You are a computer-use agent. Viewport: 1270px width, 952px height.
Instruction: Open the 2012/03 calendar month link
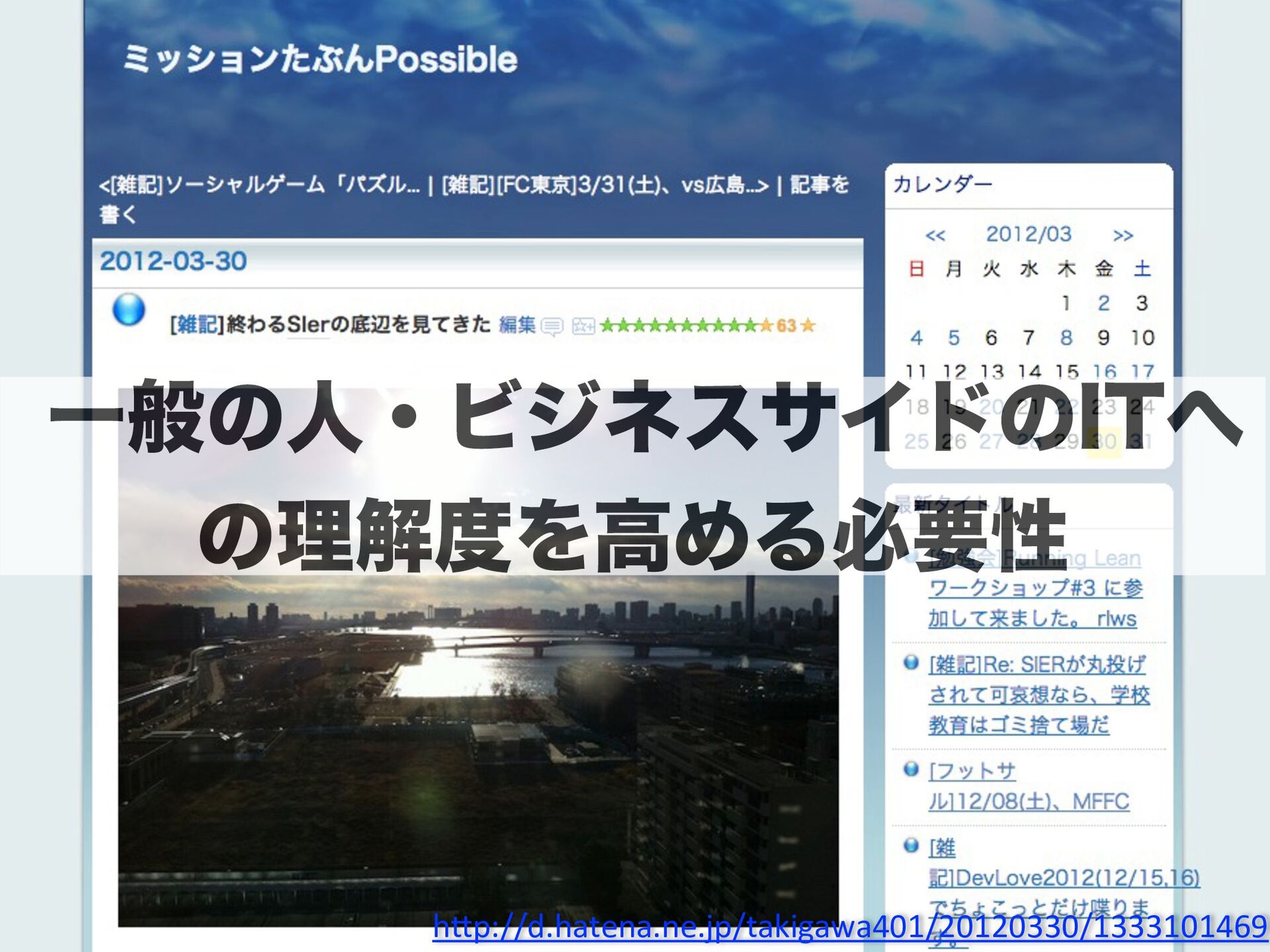tap(1029, 234)
